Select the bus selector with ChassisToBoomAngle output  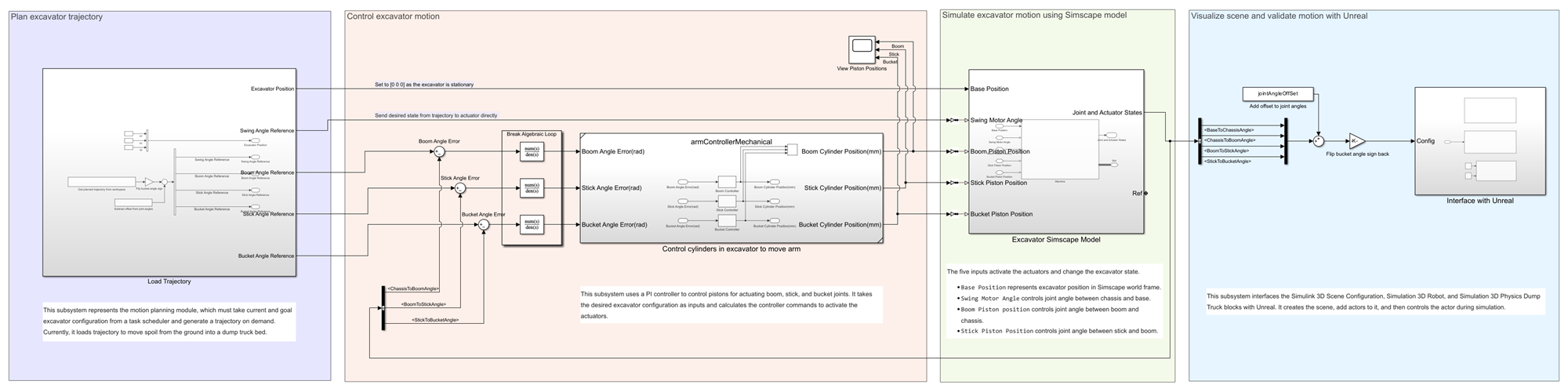pos(383,307)
